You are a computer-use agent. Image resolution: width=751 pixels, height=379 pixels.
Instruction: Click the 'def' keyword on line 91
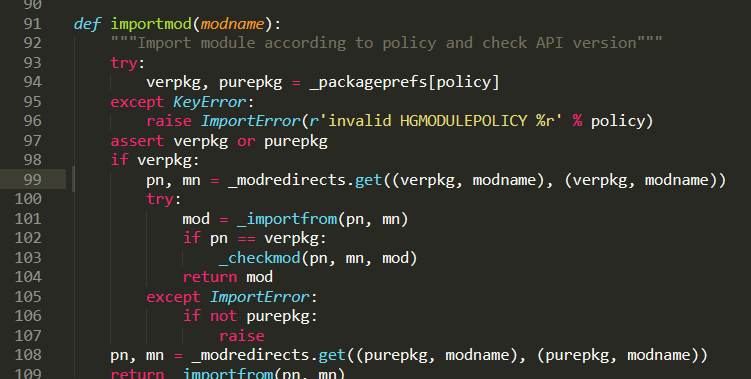tap(88, 24)
